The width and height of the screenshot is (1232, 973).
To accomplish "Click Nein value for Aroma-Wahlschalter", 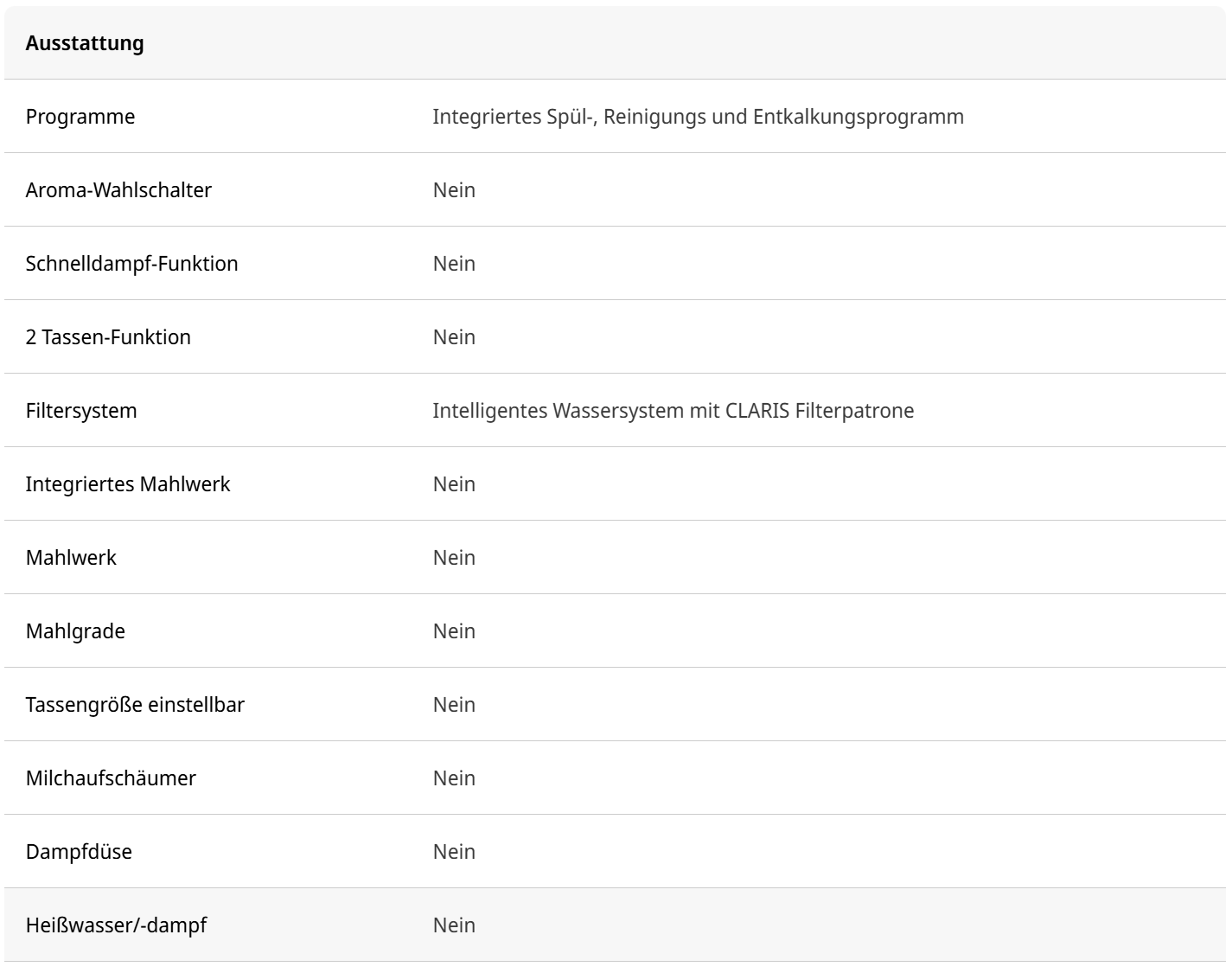I will (454, 190).
